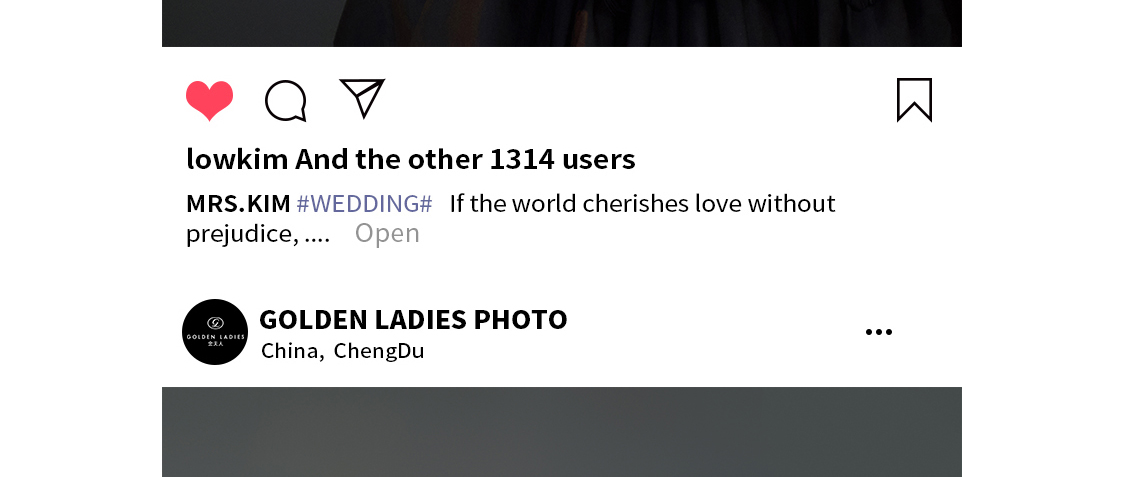Open the GOLDEN LADIES PHOTO account name
The width and height of the screenshot is (1125, 477).
413,319
